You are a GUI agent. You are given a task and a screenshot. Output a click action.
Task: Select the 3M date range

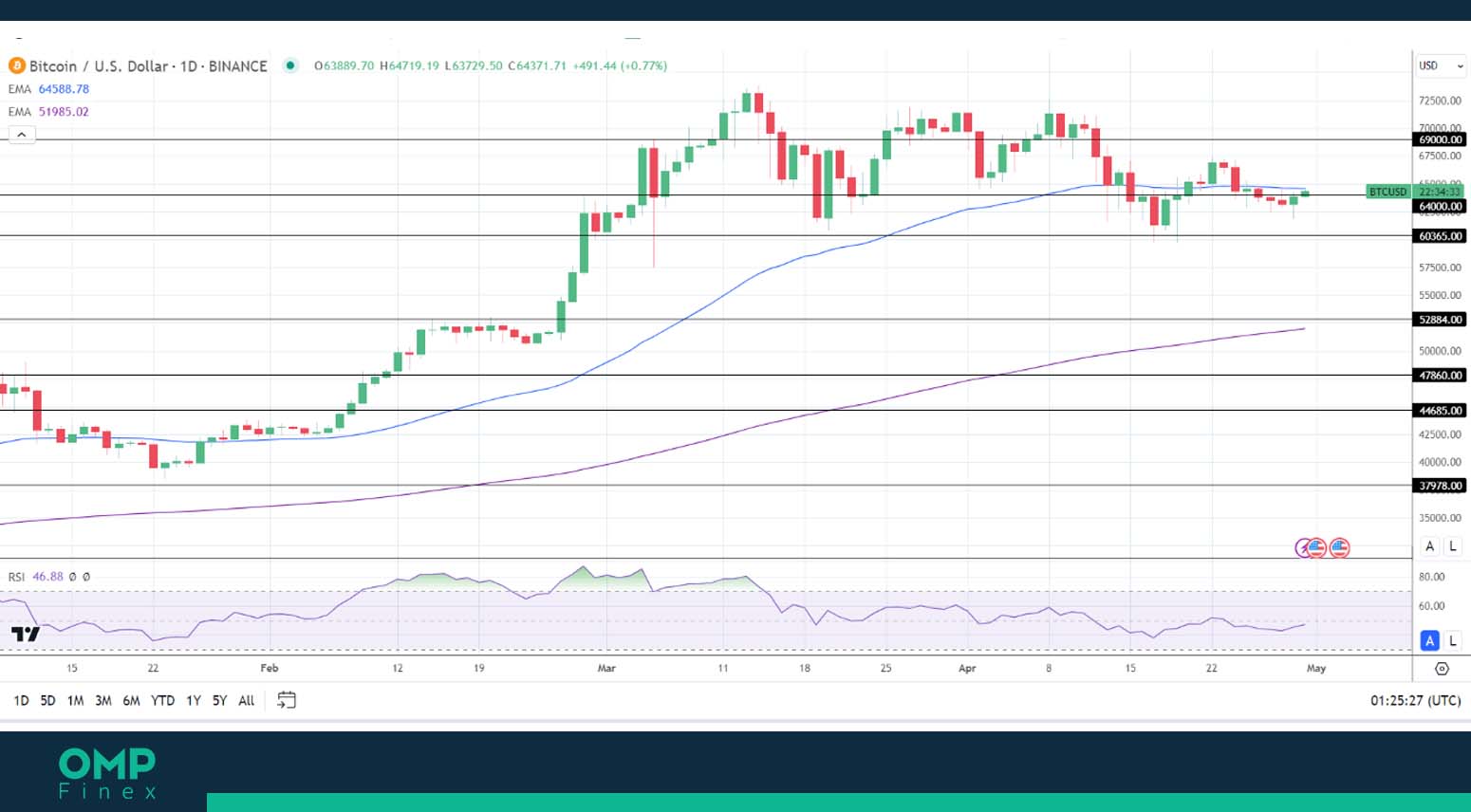pyautogui.click(x=102, y=700)
